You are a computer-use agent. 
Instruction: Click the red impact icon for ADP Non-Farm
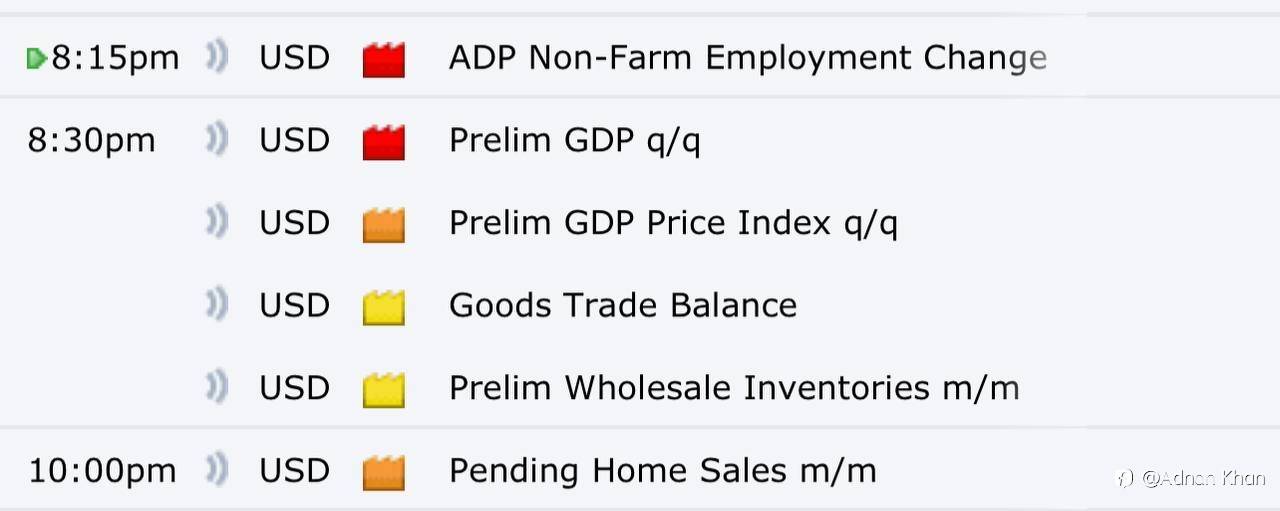click(x=384, y=59)
